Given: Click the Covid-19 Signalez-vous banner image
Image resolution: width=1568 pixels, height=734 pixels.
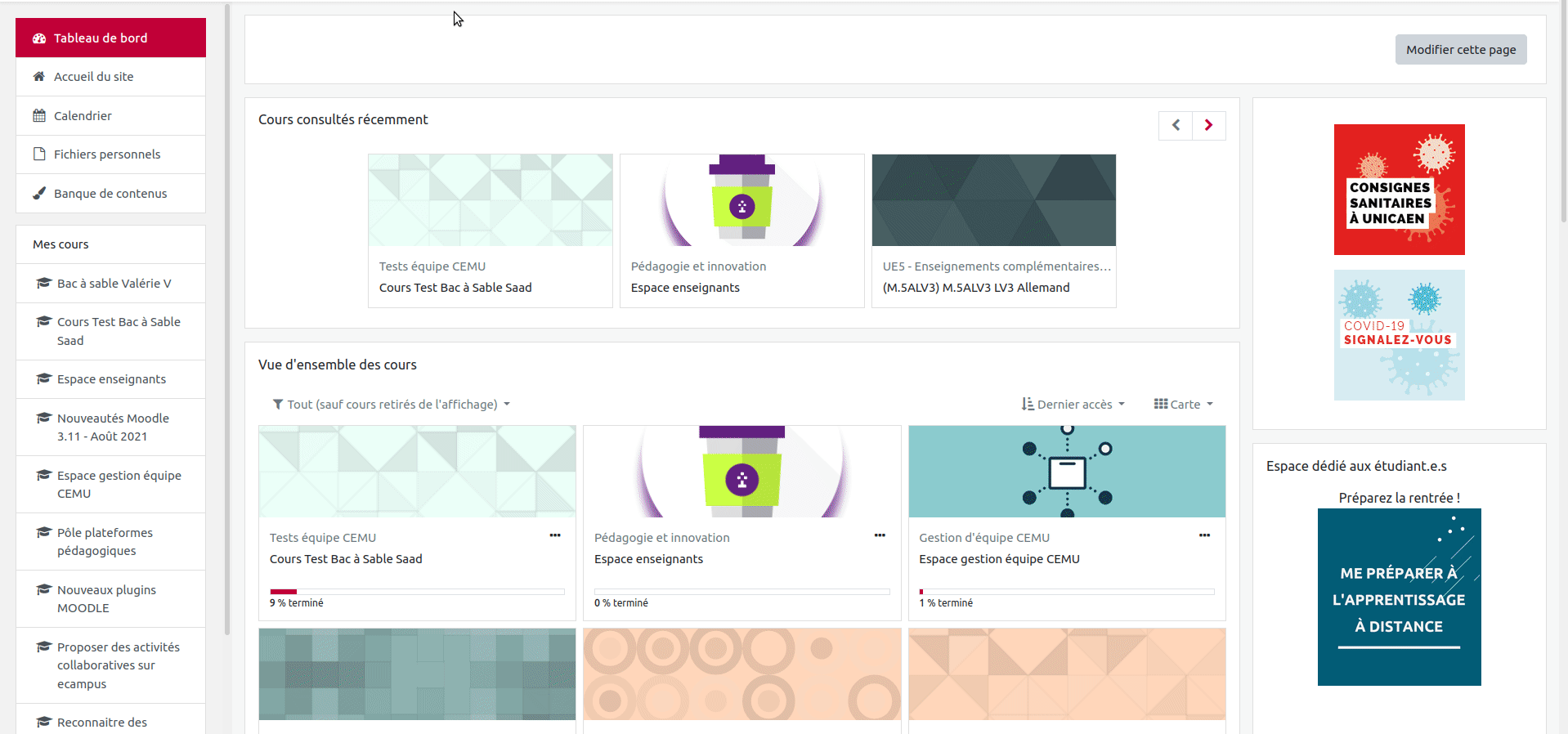Looking at the screenshot, I should pyautogui.click(x=1399, y=335).
